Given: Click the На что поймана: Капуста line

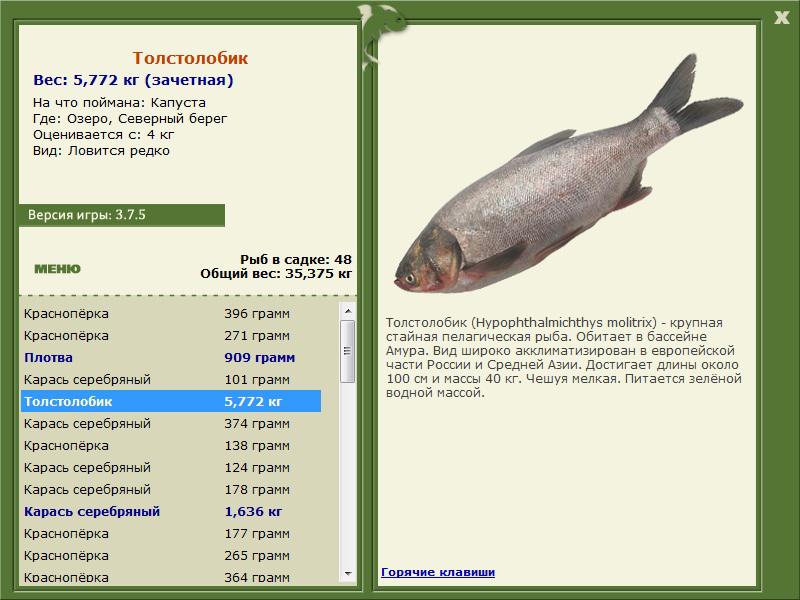Looking at the screenshot, I should (119, 103).
